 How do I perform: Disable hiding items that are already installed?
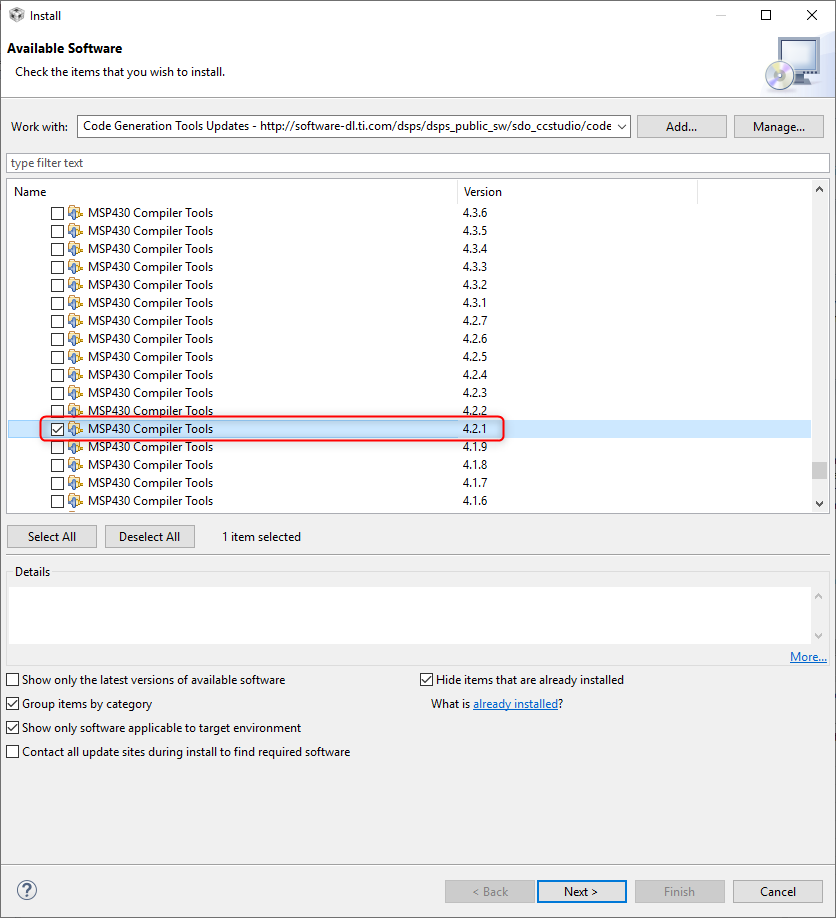426,679
